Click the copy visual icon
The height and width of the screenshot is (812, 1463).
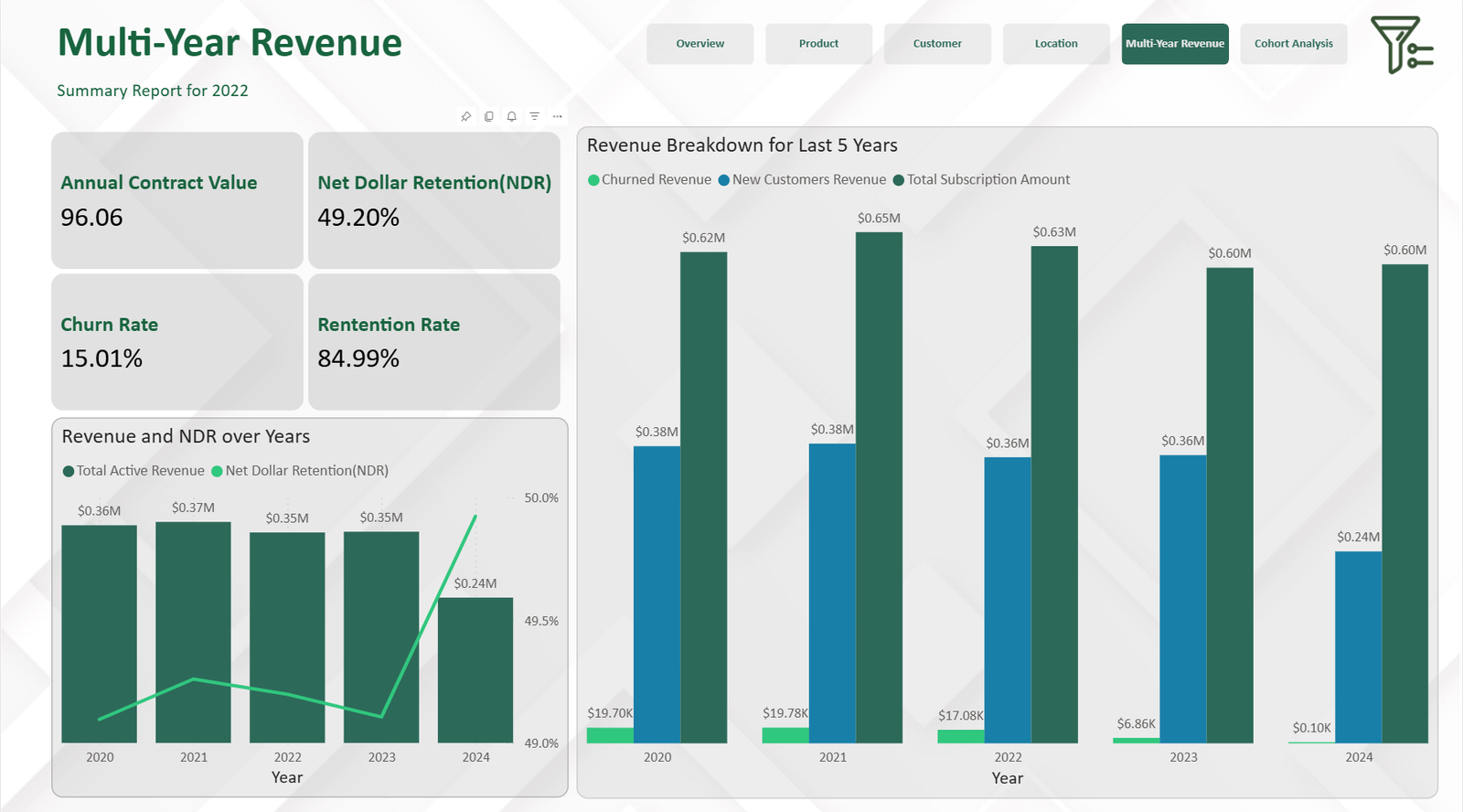tap(488, 116)
